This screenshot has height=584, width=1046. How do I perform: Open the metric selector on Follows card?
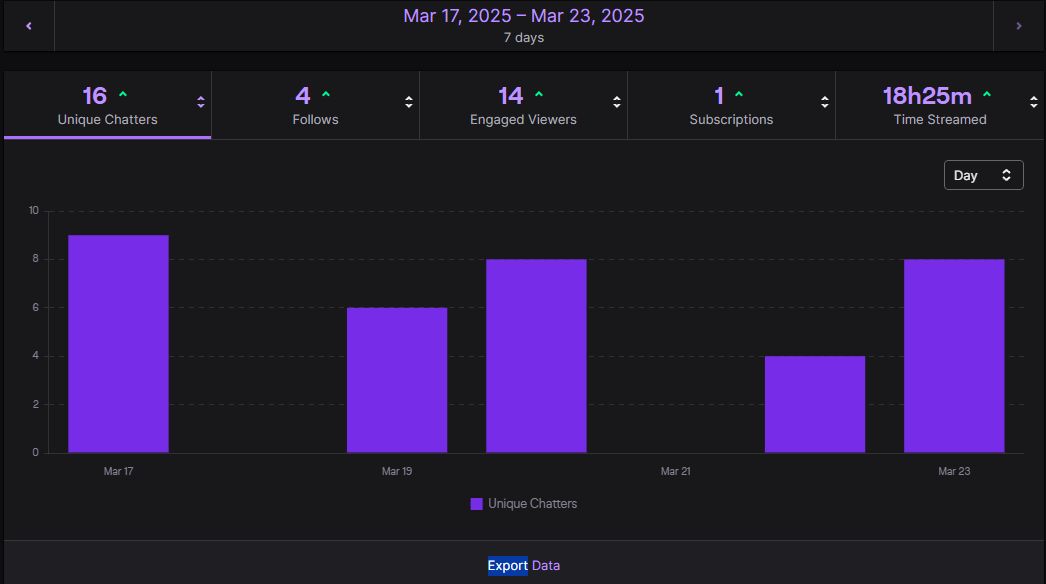click(x=408, y=101)
